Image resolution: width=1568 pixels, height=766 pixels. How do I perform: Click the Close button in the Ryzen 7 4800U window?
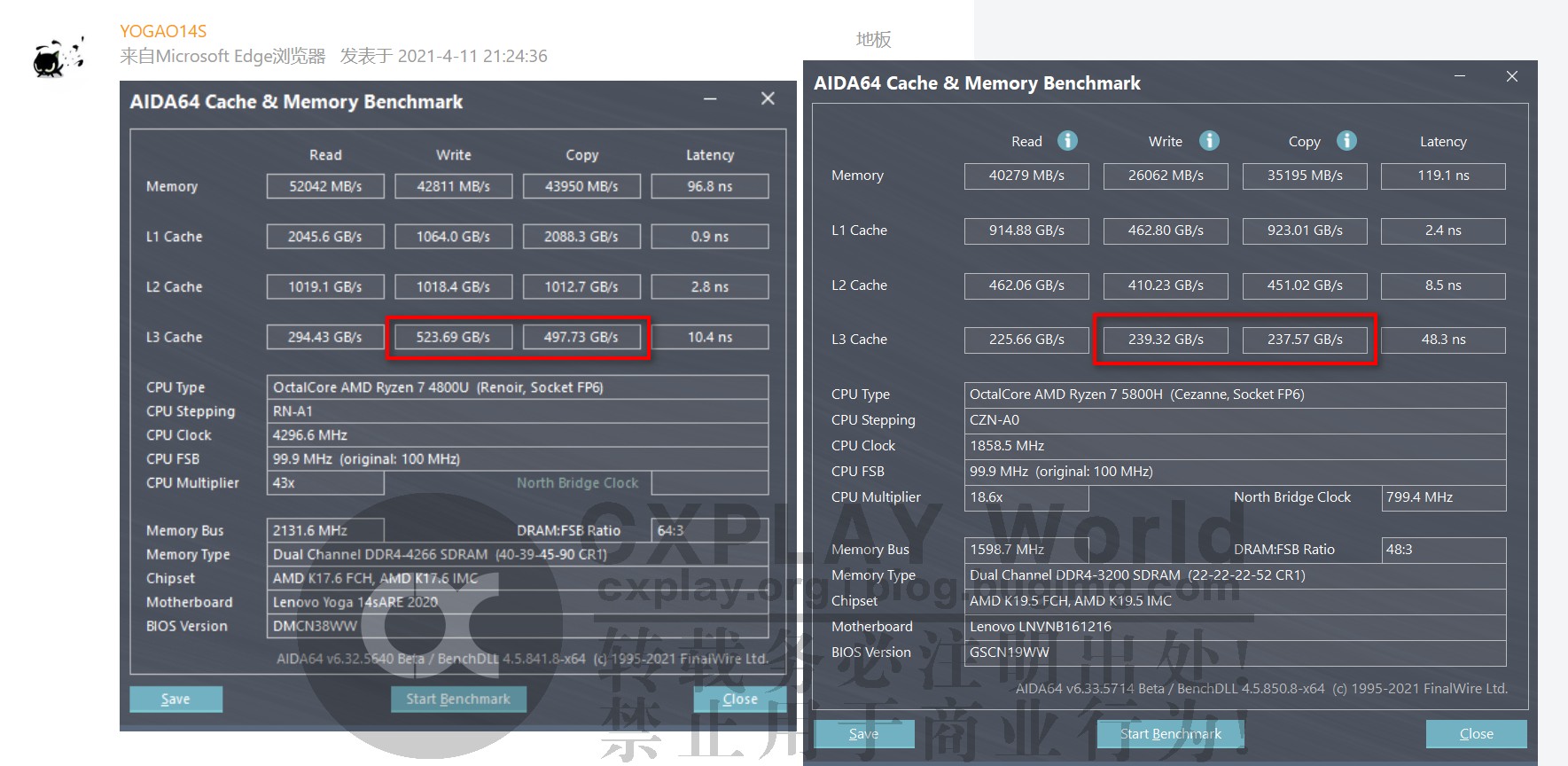coord(739,699)
